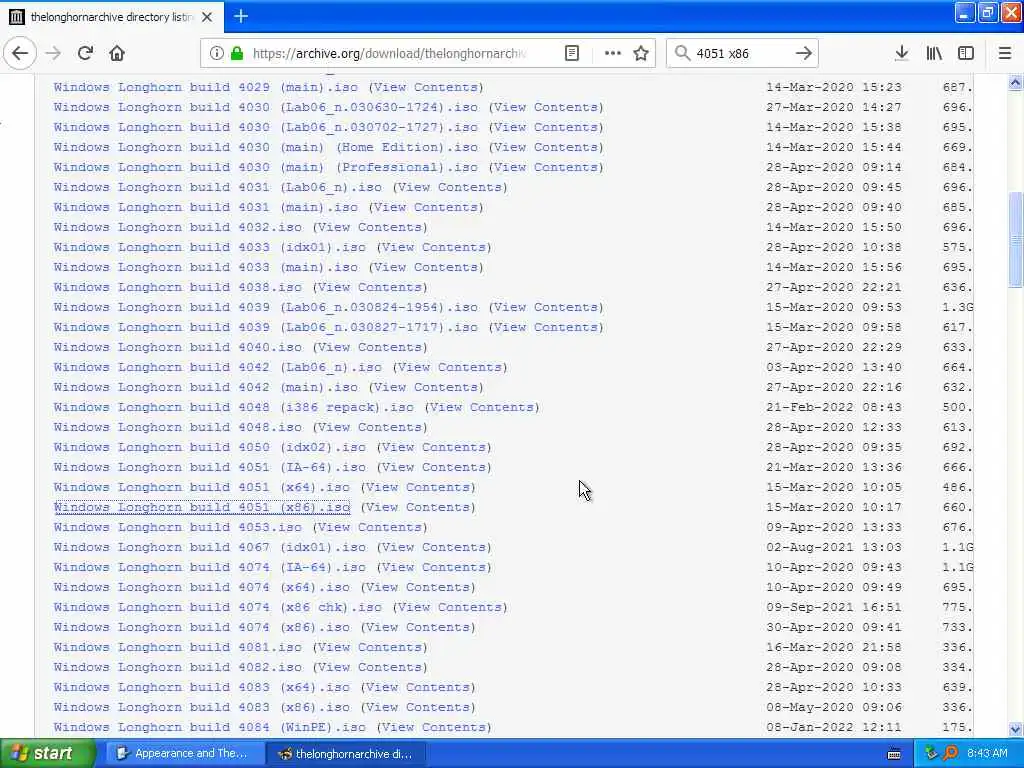Viewport: 1024px width, 768px height.
Task: Open Windows Longhorn build 4038.iso
Action: (x=178, y=287)
